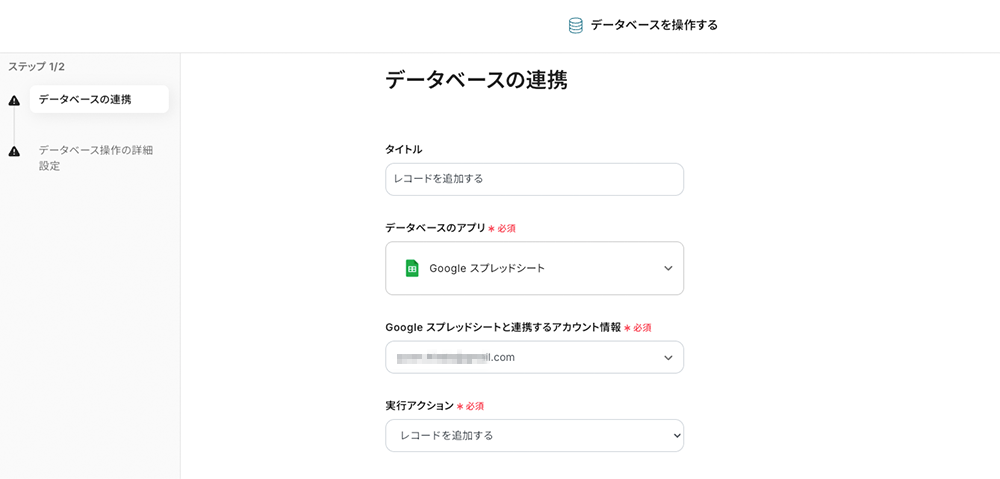The image size is (1000, 479).
Task: Click the warning icon beside データベース操作の詳細設定
Action: tap(14, 152)
